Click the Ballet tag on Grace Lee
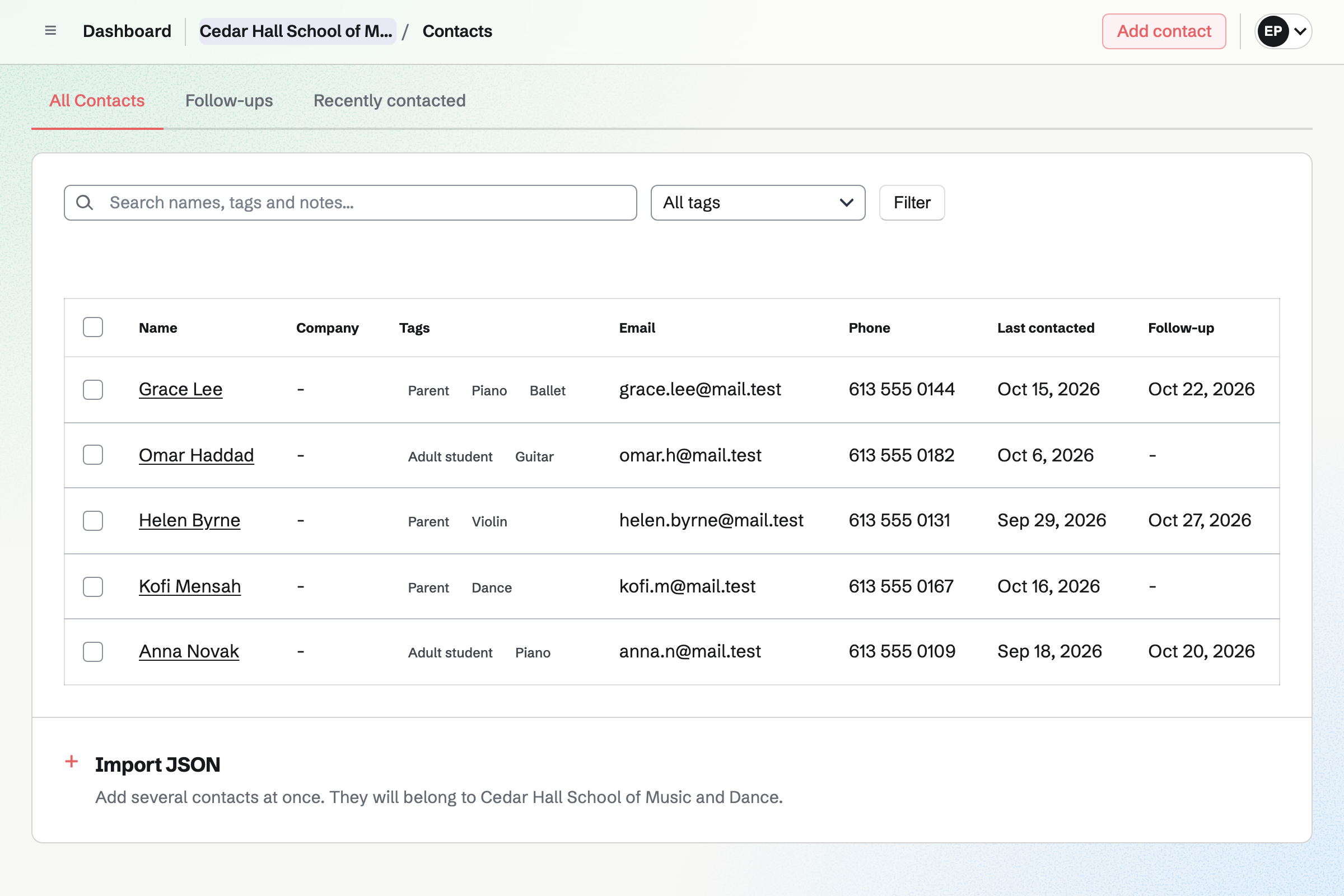 (548, 390)
